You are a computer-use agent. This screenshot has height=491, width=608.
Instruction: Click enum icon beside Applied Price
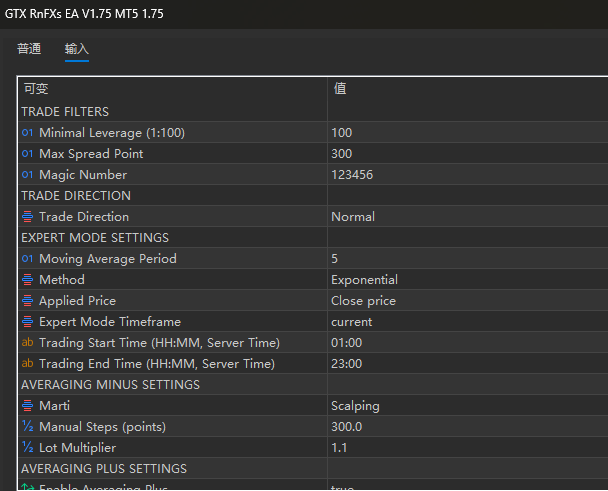(28, 300)
